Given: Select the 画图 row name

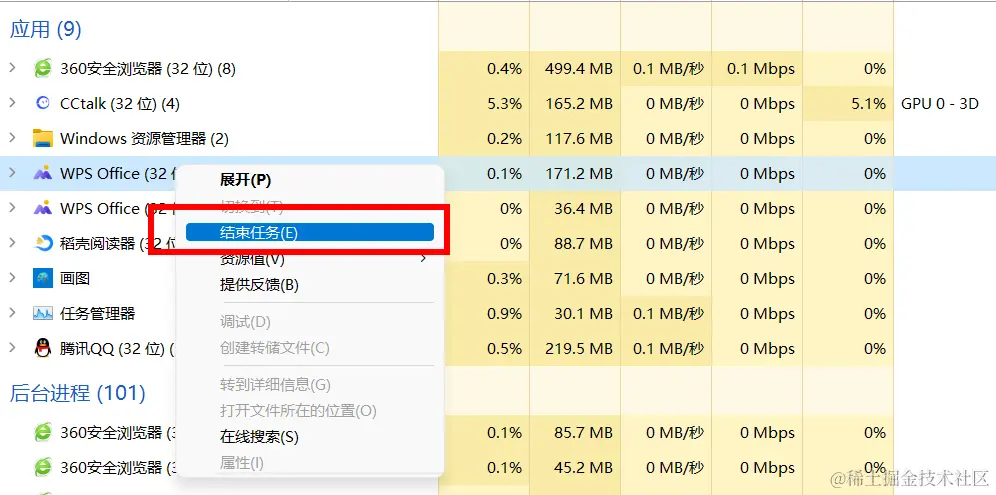Looking at the screenshot, I should pyautogui.click(x=75, y=278).
